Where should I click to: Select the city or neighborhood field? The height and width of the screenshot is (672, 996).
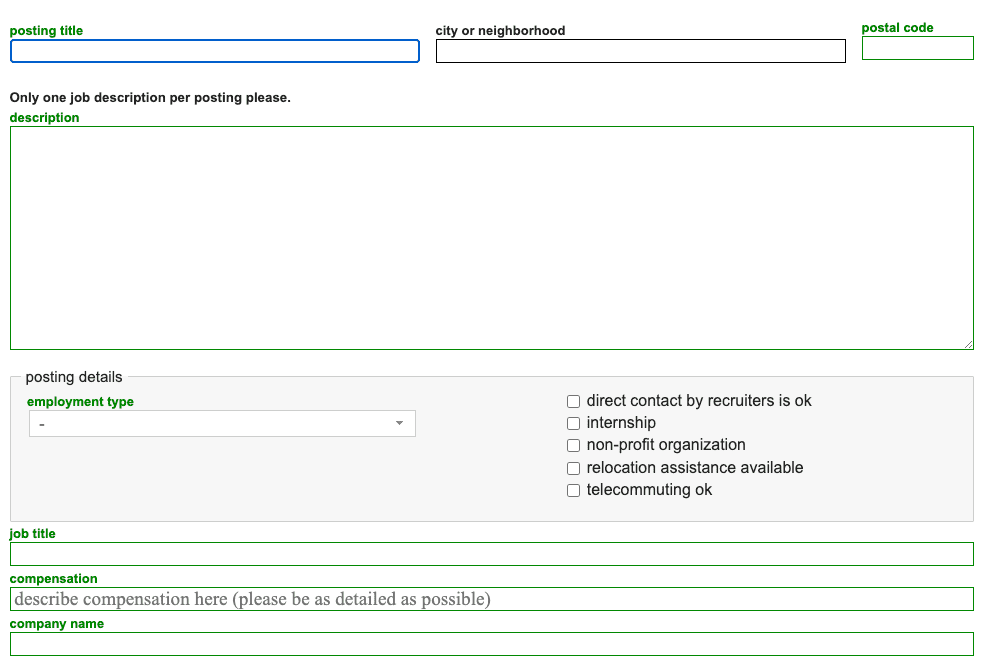pyautogui.click(x=640, y=51)
